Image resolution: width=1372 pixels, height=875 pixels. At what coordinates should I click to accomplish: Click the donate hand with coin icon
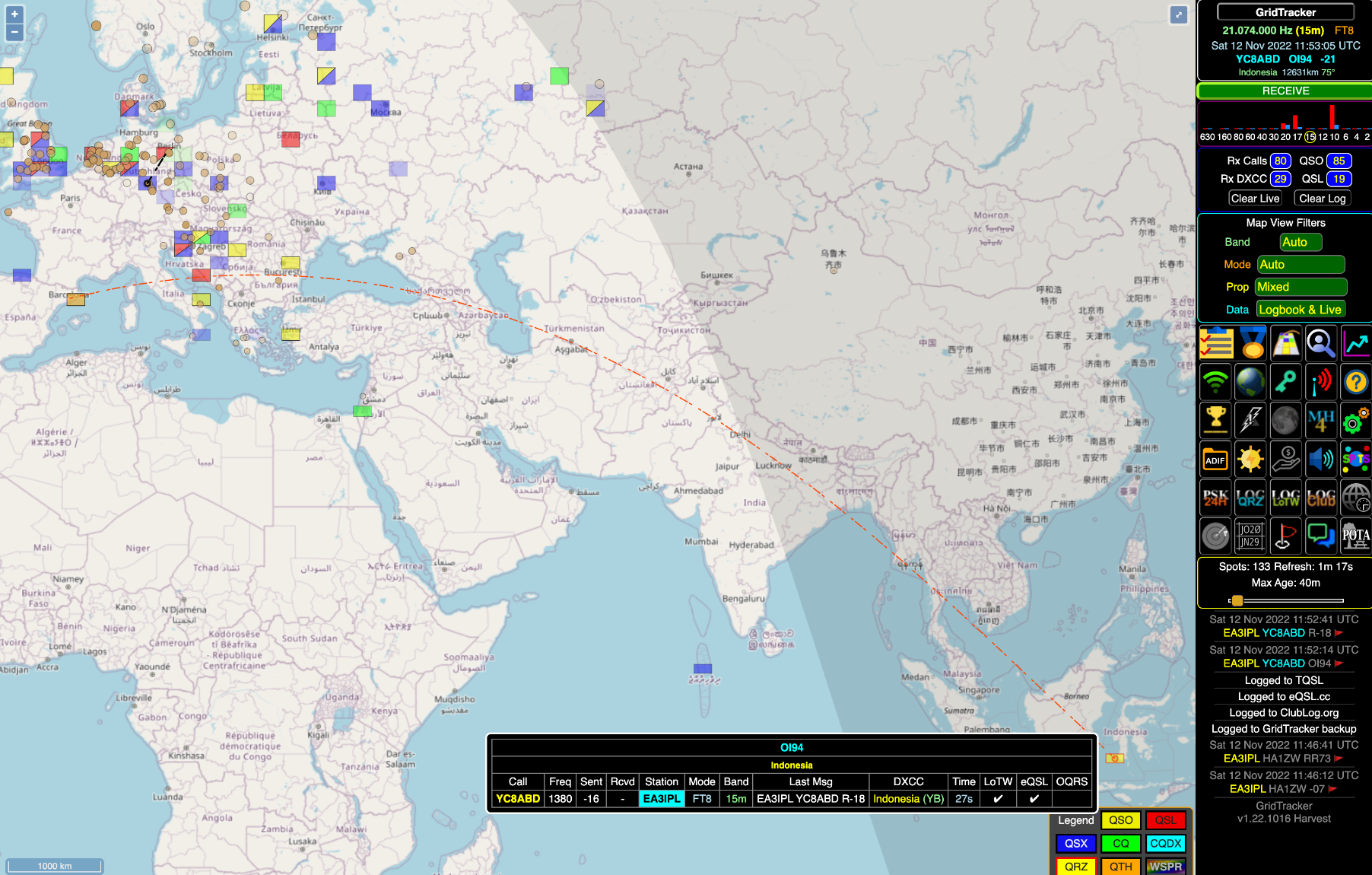point(1286,459)
